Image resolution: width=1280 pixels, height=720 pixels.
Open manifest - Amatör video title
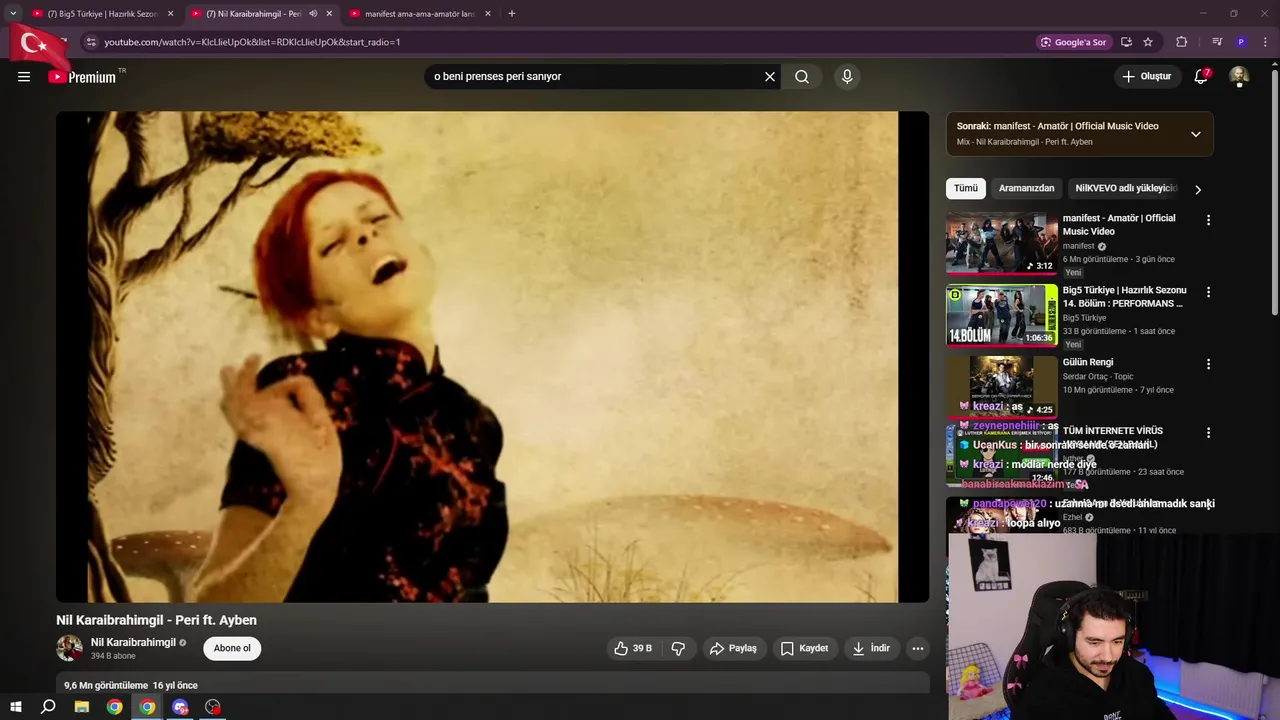click(x=1119, y=225)
